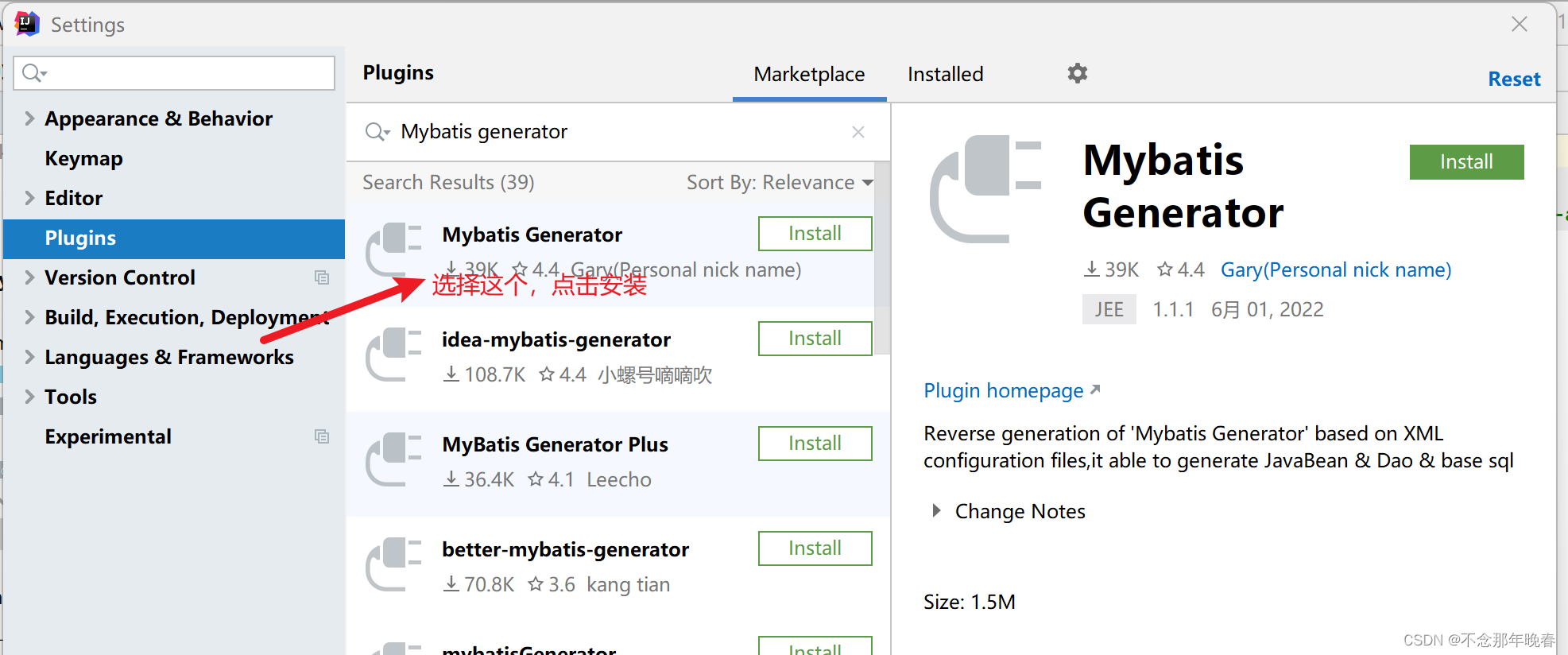1568x655 pixels.
Task: Open the Sort By Relevance dropdown
Action: [779, 183]
